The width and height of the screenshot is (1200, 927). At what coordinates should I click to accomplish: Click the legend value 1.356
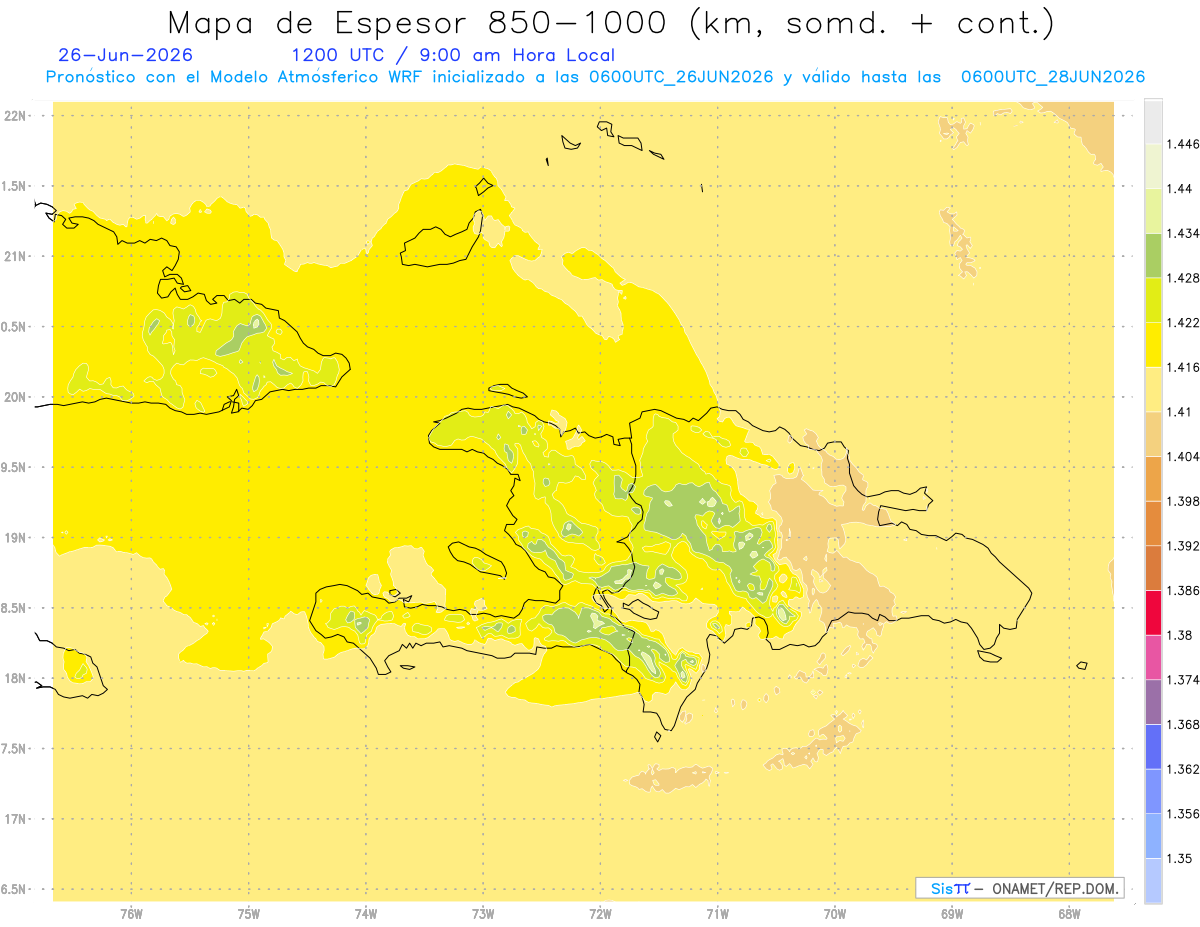[1183, 814]
